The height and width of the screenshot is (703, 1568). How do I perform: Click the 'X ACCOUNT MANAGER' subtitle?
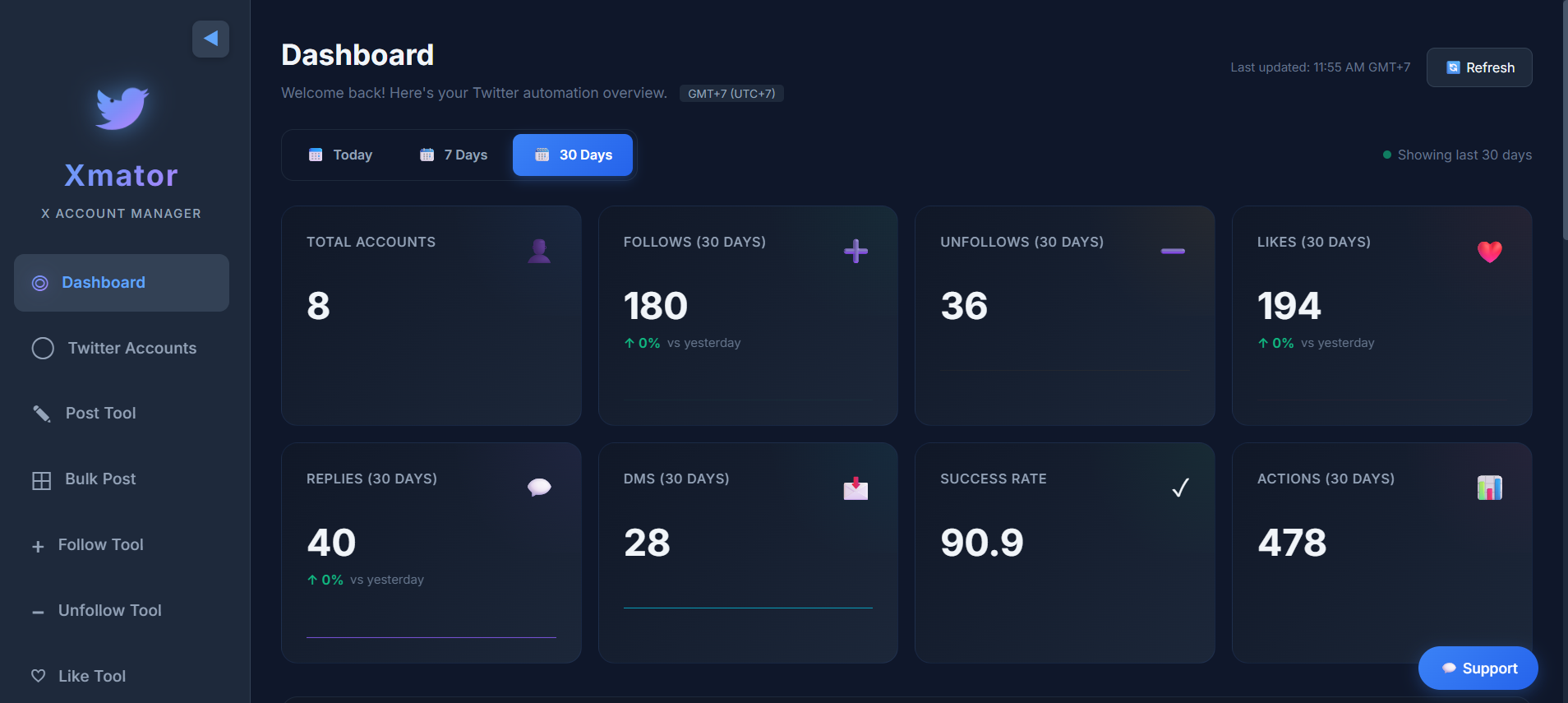tap(122, 214)
